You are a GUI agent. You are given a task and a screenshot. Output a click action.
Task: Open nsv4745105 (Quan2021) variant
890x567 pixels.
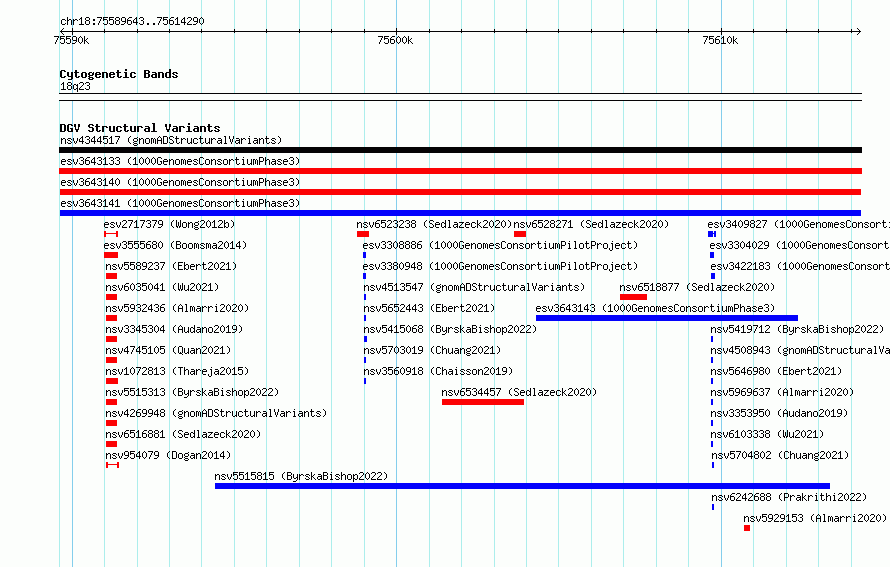[168, 350]
